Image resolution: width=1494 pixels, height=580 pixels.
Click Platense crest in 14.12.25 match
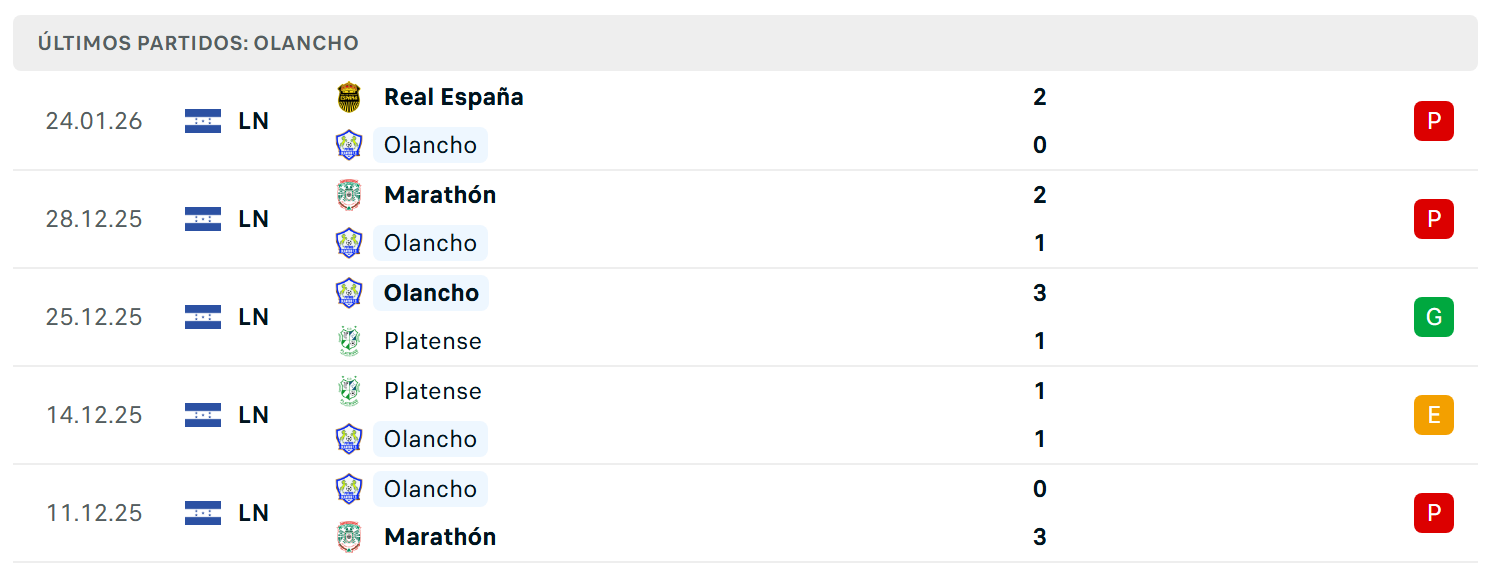coord(348,391)
